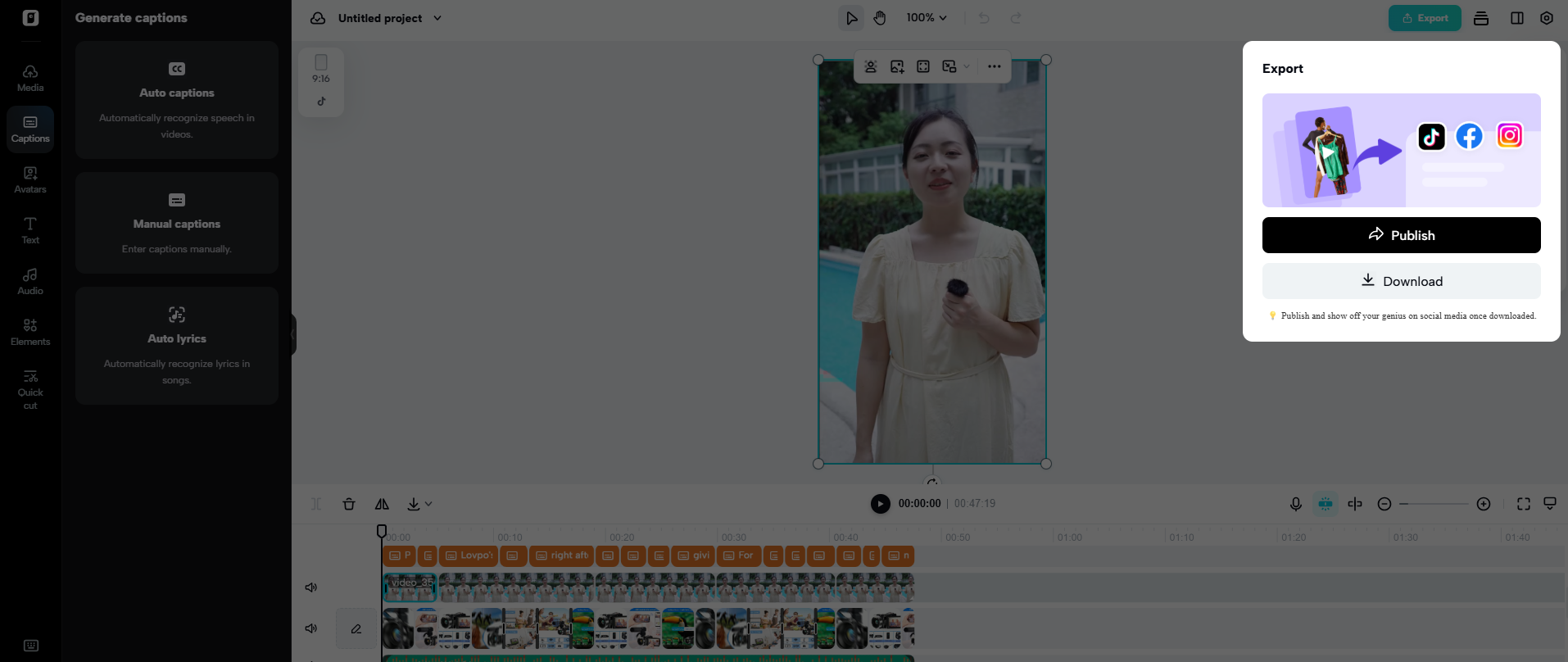
Task: Zoom in timeline with plus button
Action: (1484, 504)
